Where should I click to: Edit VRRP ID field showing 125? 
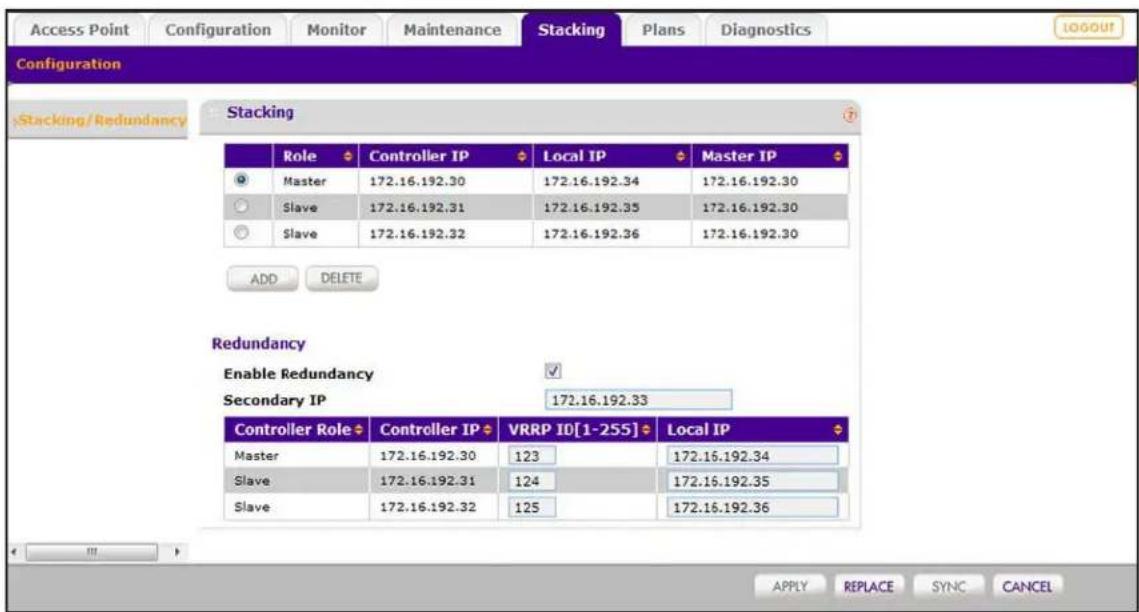tap(532, 507)
